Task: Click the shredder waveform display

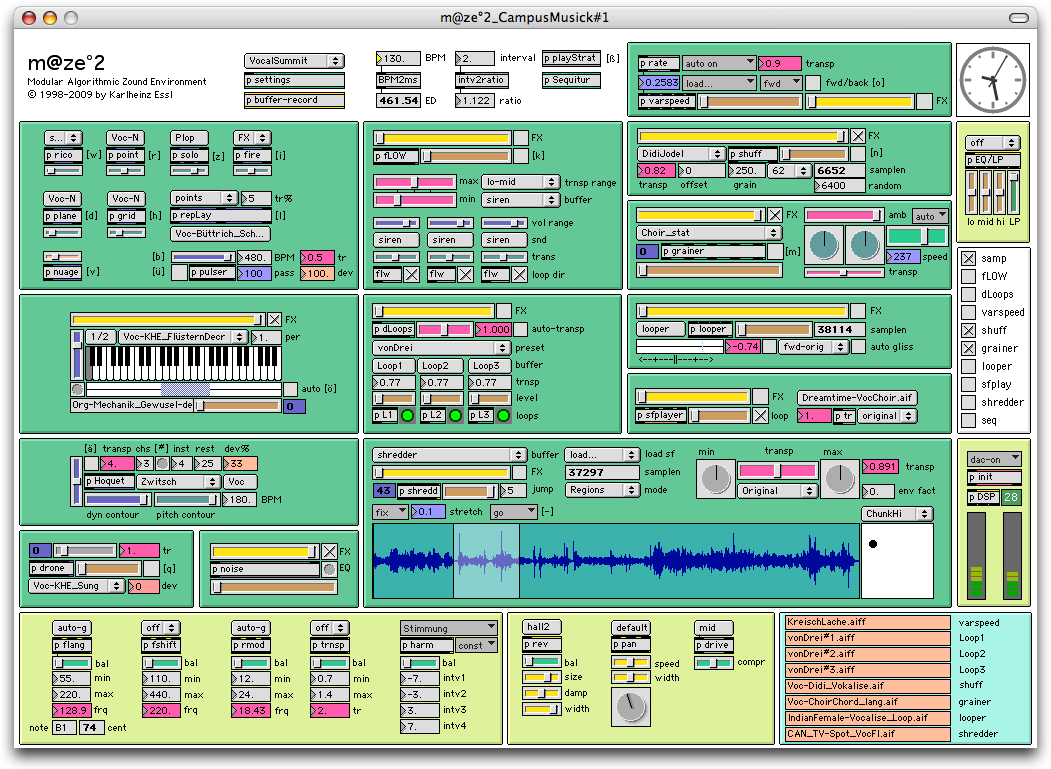Action: coord(616,561)
